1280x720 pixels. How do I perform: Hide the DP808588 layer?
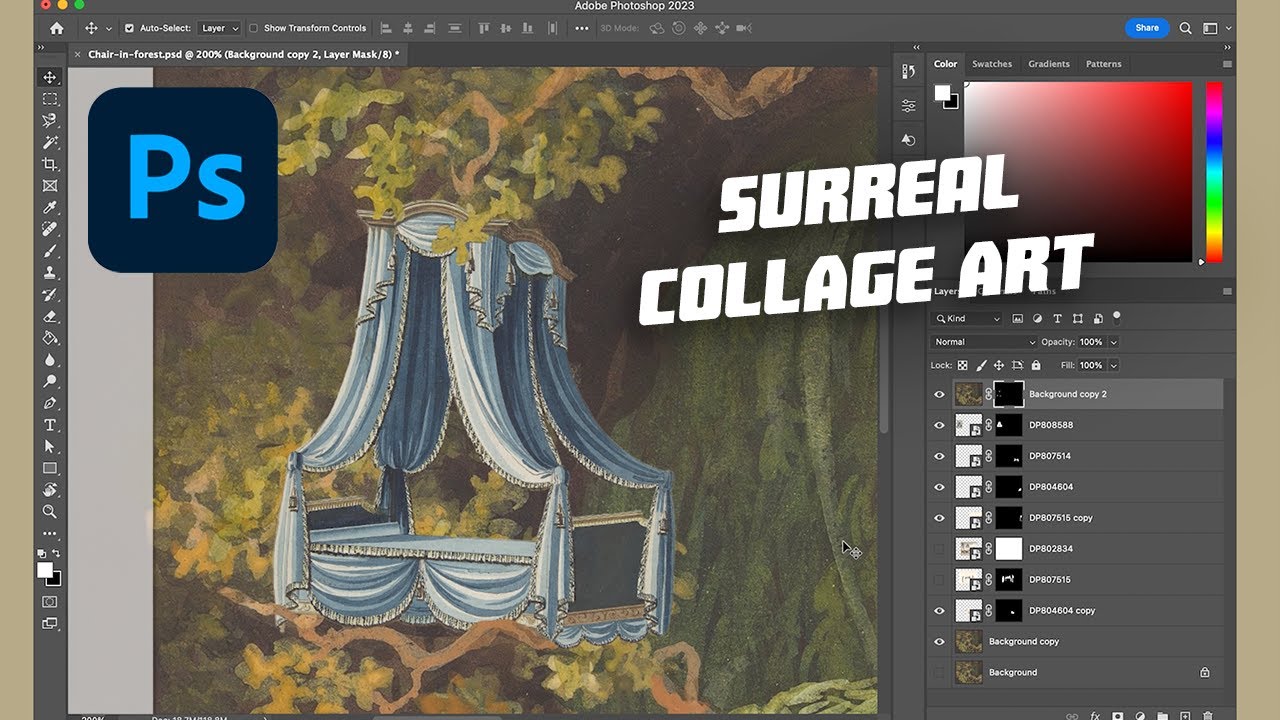point(939,425)
